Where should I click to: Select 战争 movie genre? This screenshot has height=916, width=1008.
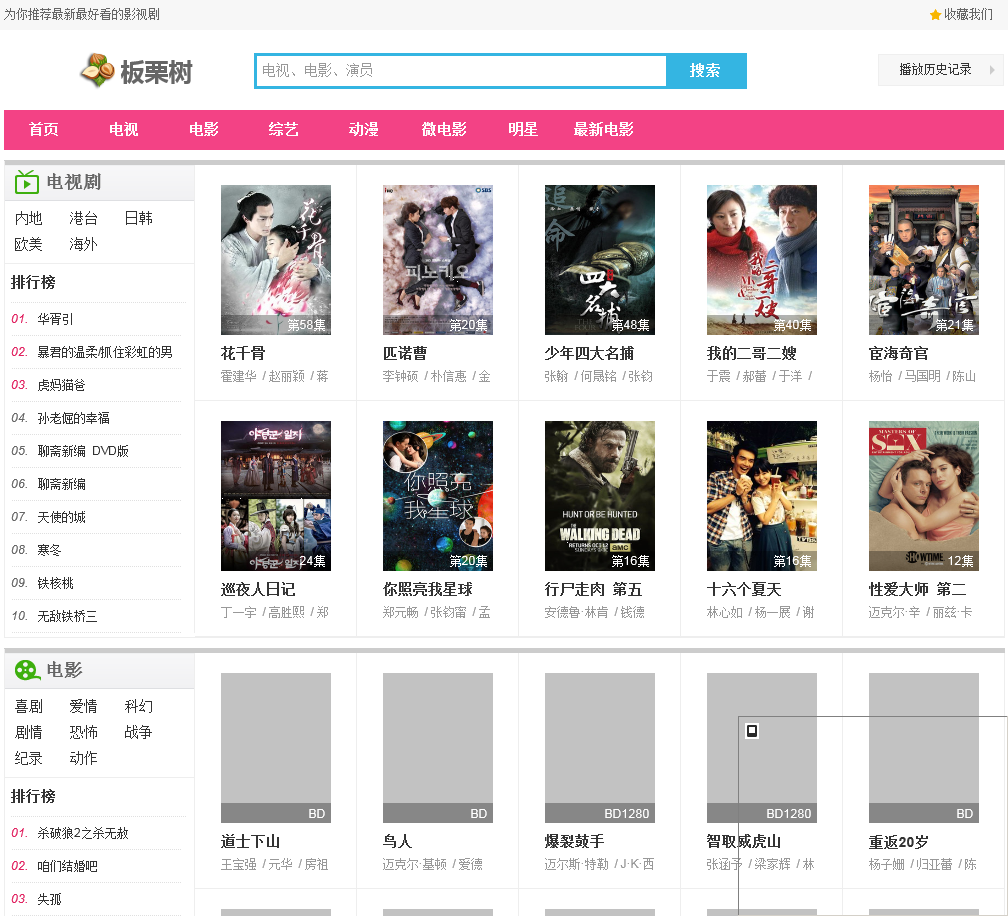[138, 732]
